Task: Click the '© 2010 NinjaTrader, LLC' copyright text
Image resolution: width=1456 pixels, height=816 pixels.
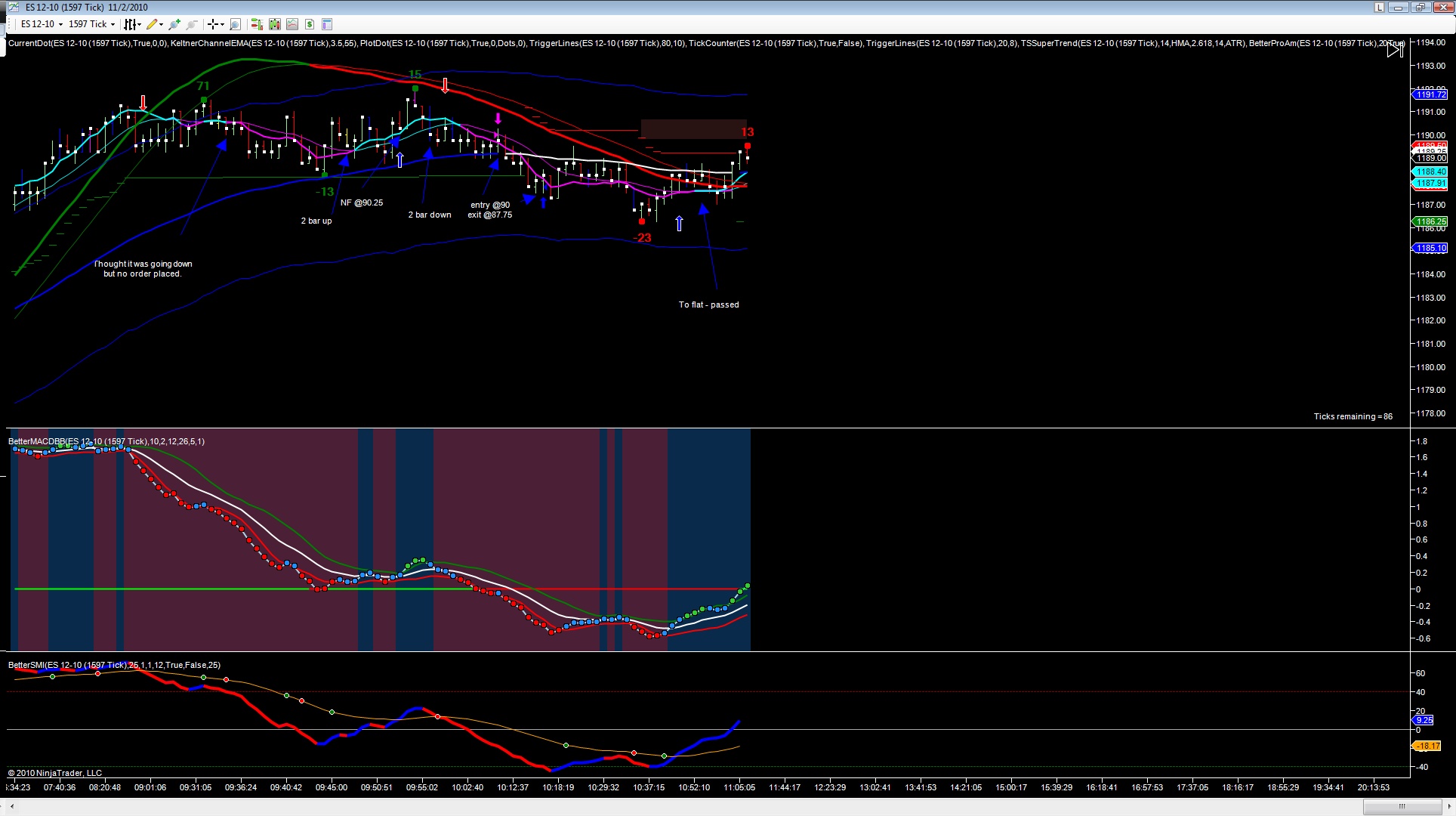Action: click(55, 773)
